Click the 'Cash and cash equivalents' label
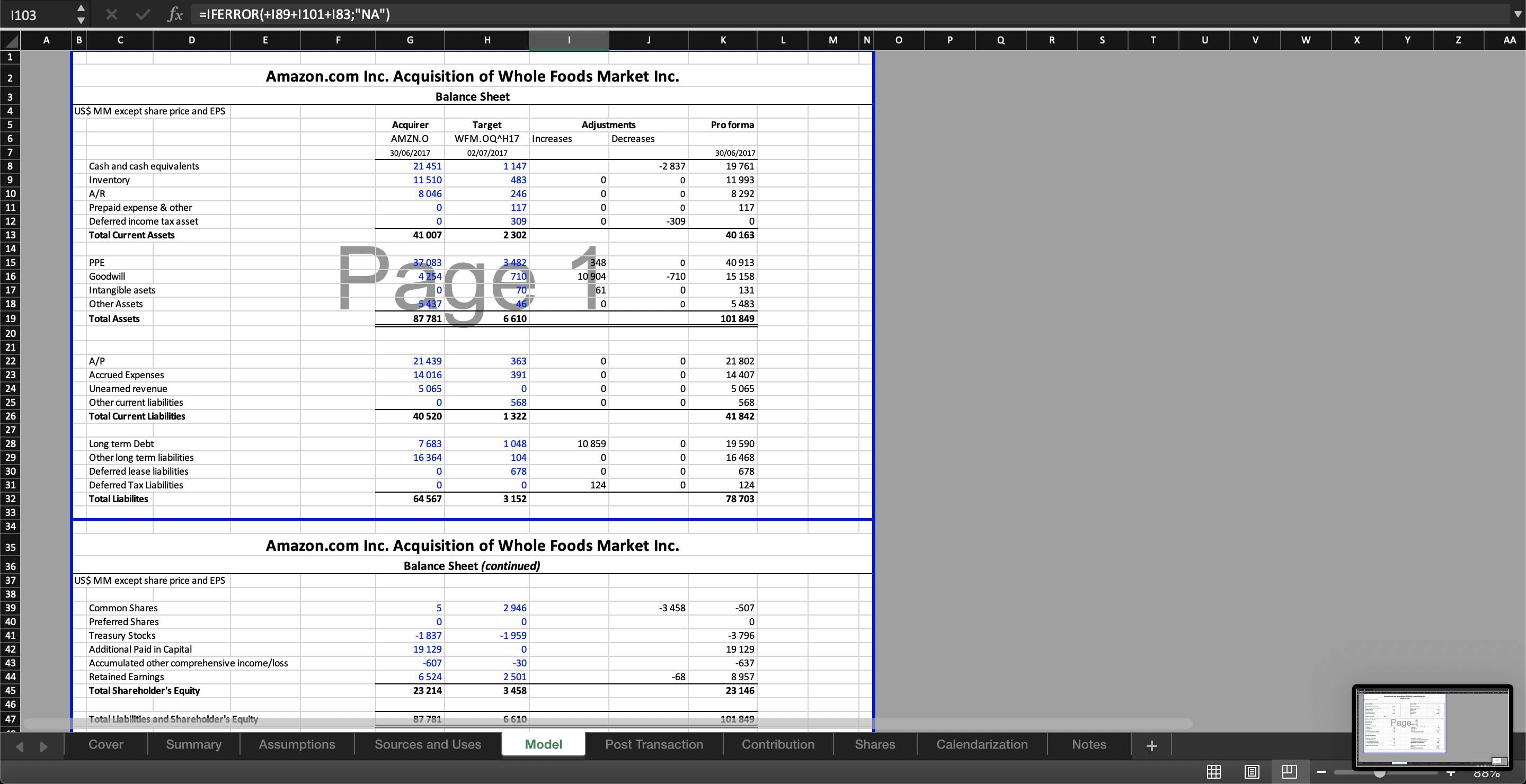Image resolution: width=1526 pixels, height=784 pixels. pos(144,166)
